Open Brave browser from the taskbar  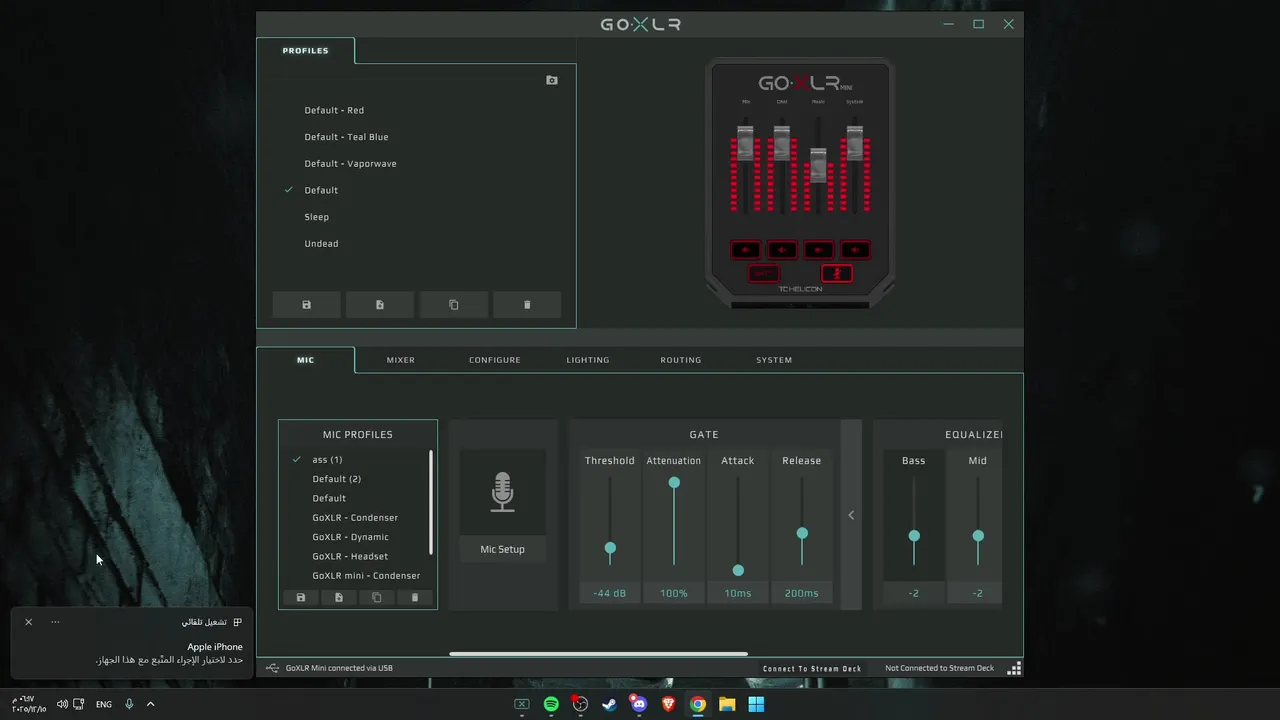(x=668, y=704)
